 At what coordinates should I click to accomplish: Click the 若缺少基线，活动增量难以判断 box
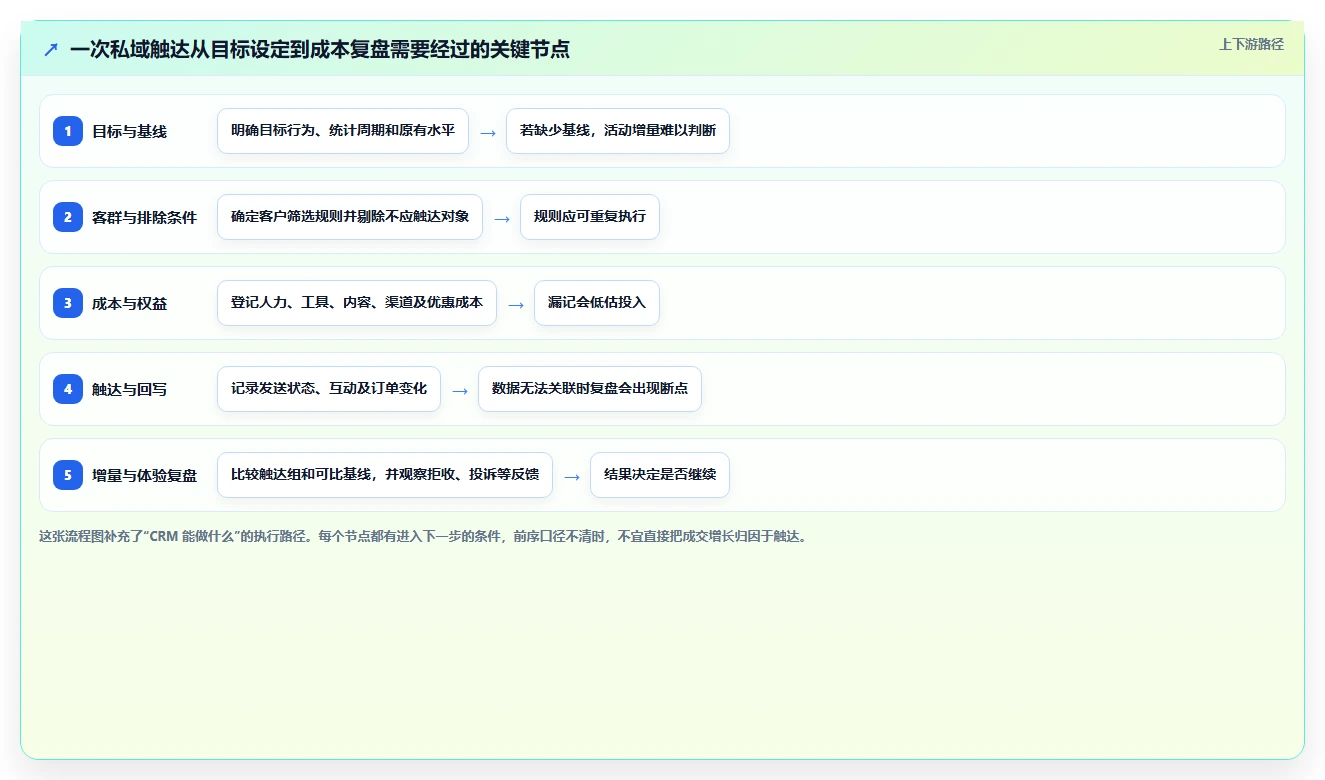(x=618, y=131)
